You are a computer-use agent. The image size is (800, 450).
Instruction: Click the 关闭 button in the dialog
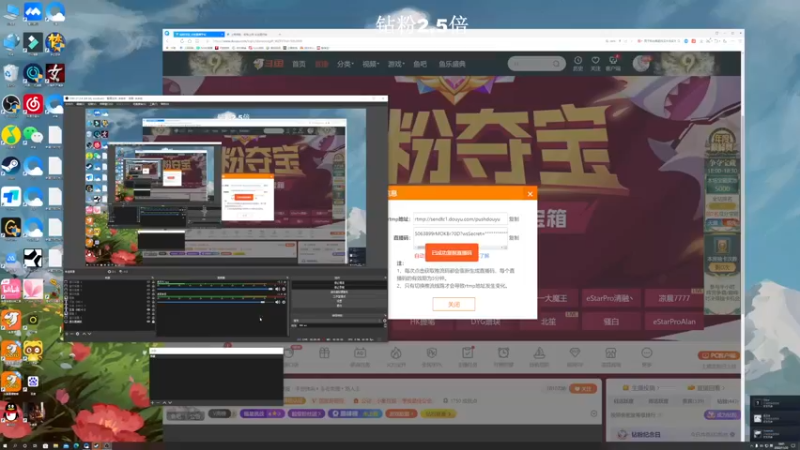(454, 304)
